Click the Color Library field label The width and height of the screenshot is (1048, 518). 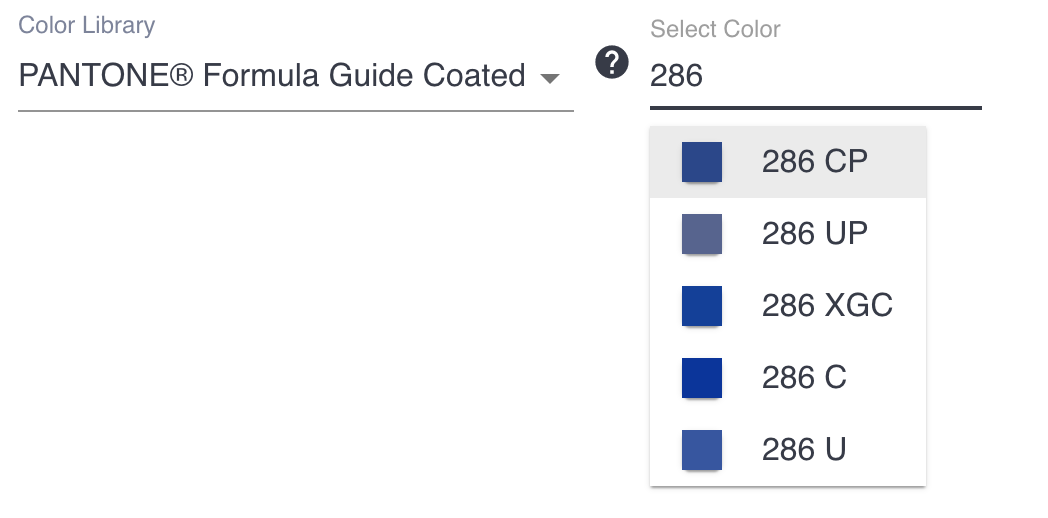(87, 26)
